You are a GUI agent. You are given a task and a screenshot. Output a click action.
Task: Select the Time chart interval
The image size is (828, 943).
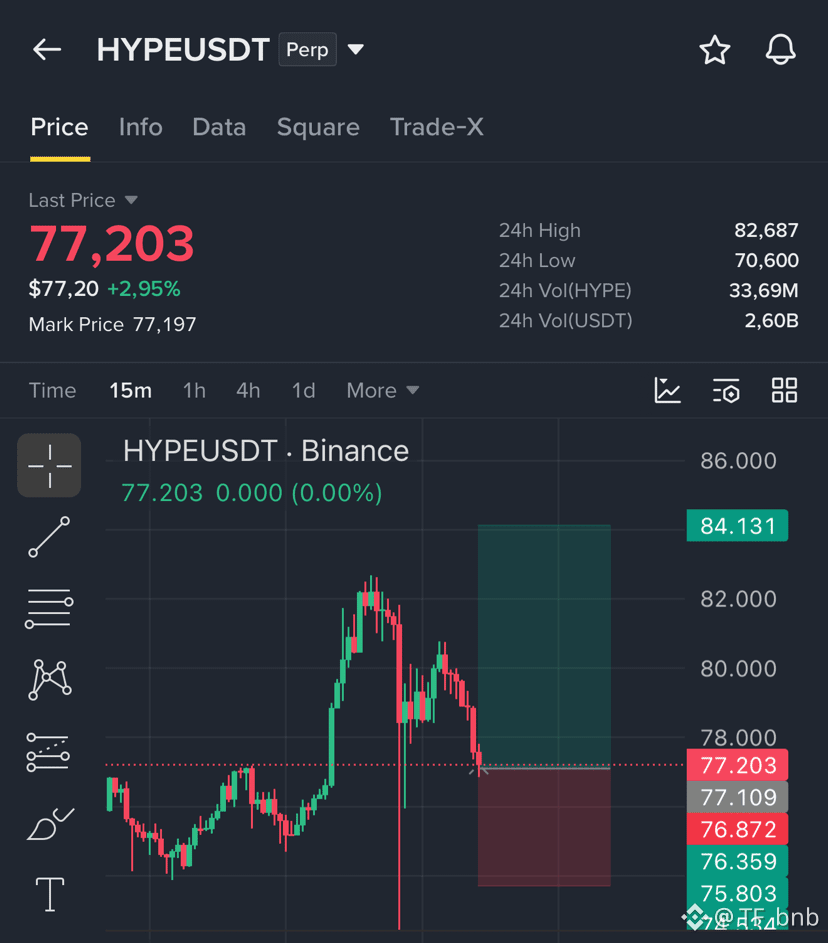click(x=52, y=390)
